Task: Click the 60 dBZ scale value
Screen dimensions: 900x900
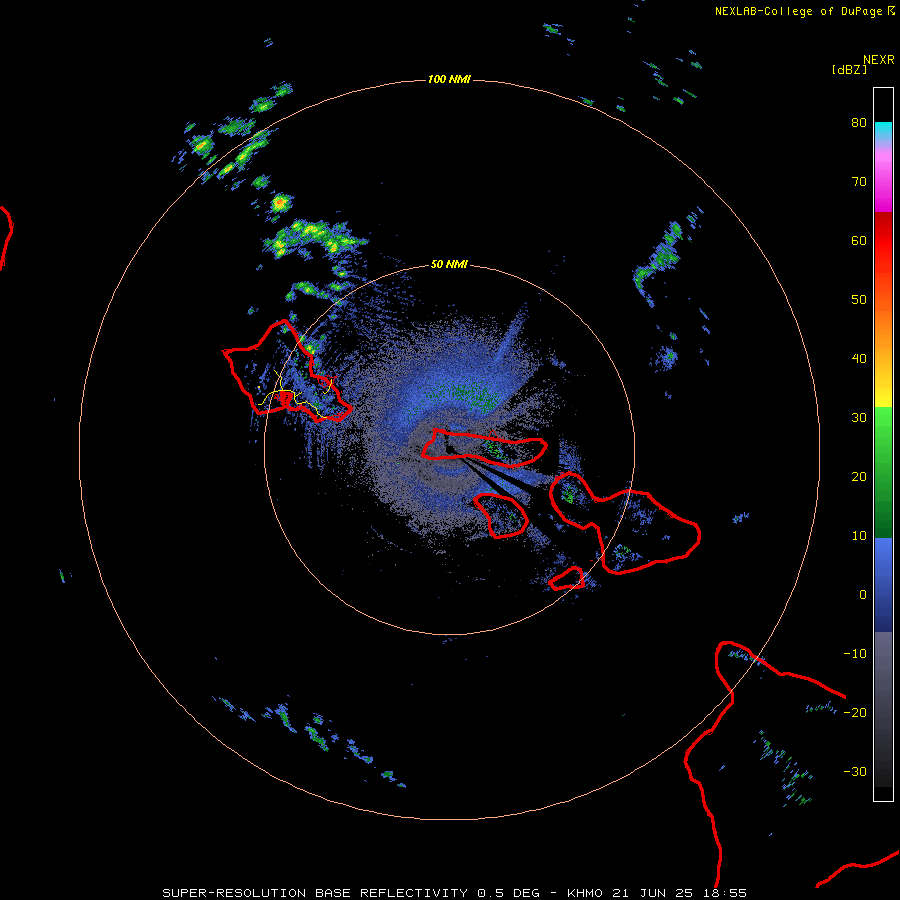Action: pos(859,240)
